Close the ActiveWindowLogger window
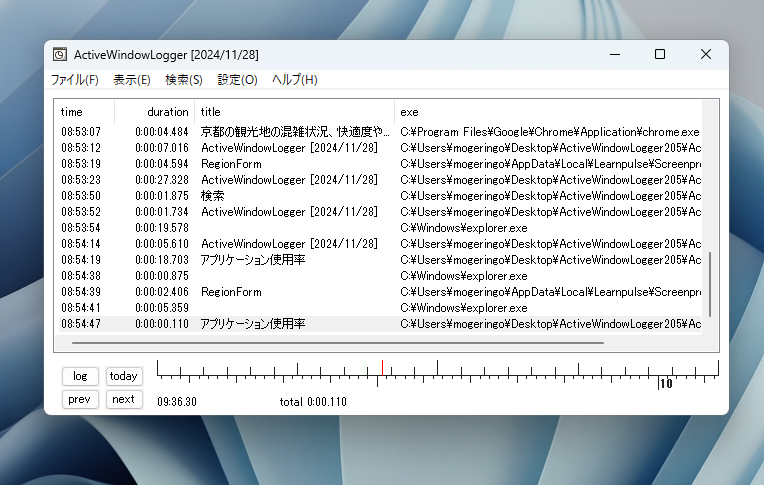 pyautogui.click(x=706, y=55)
